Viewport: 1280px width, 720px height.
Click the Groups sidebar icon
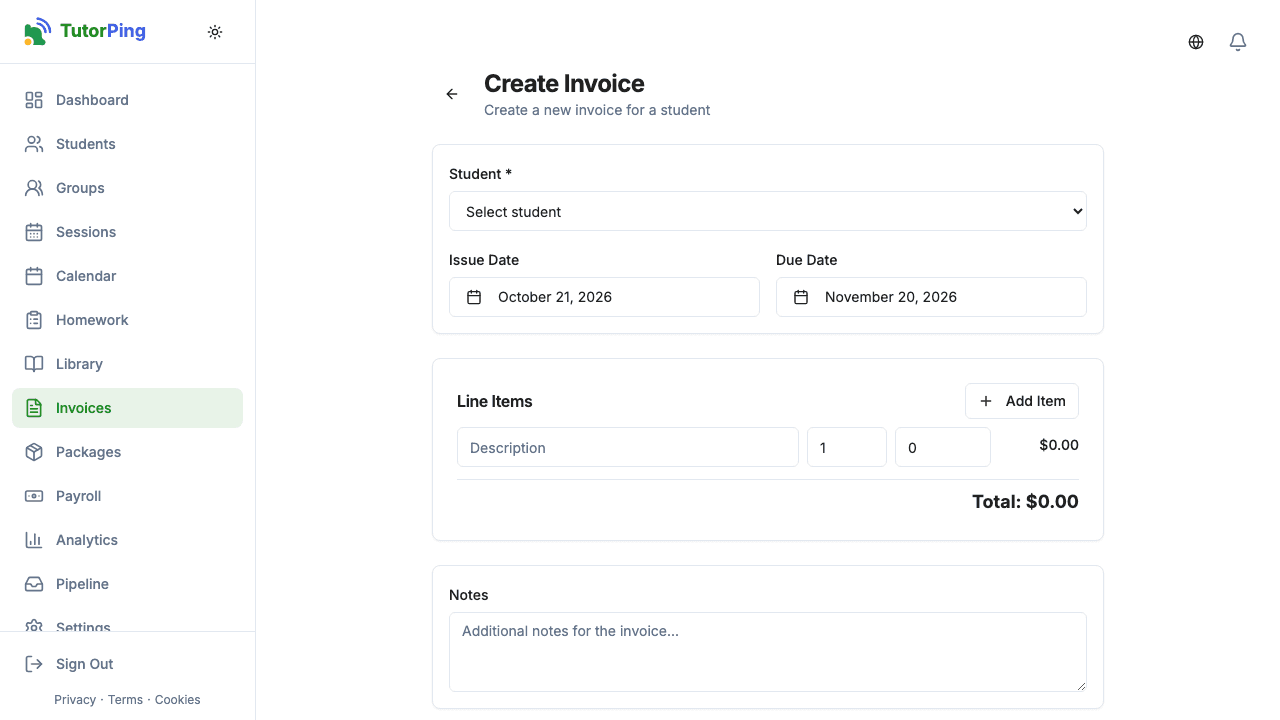pos(34,188)
